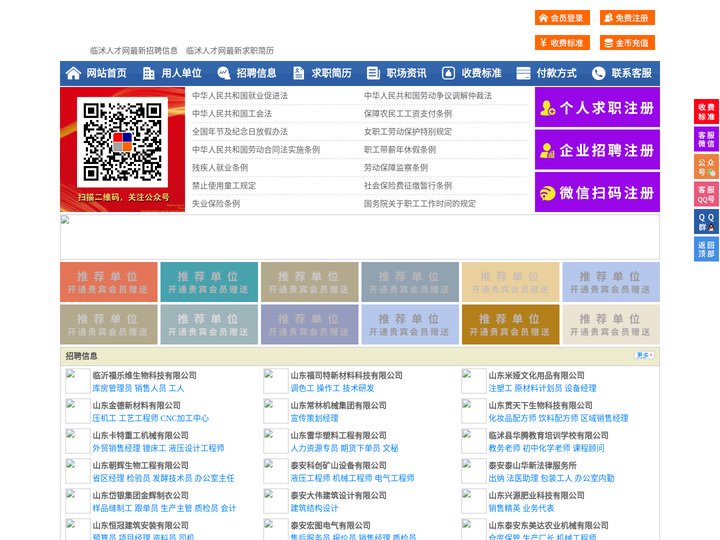Click 更多 in 招聘信息 header

645,355
